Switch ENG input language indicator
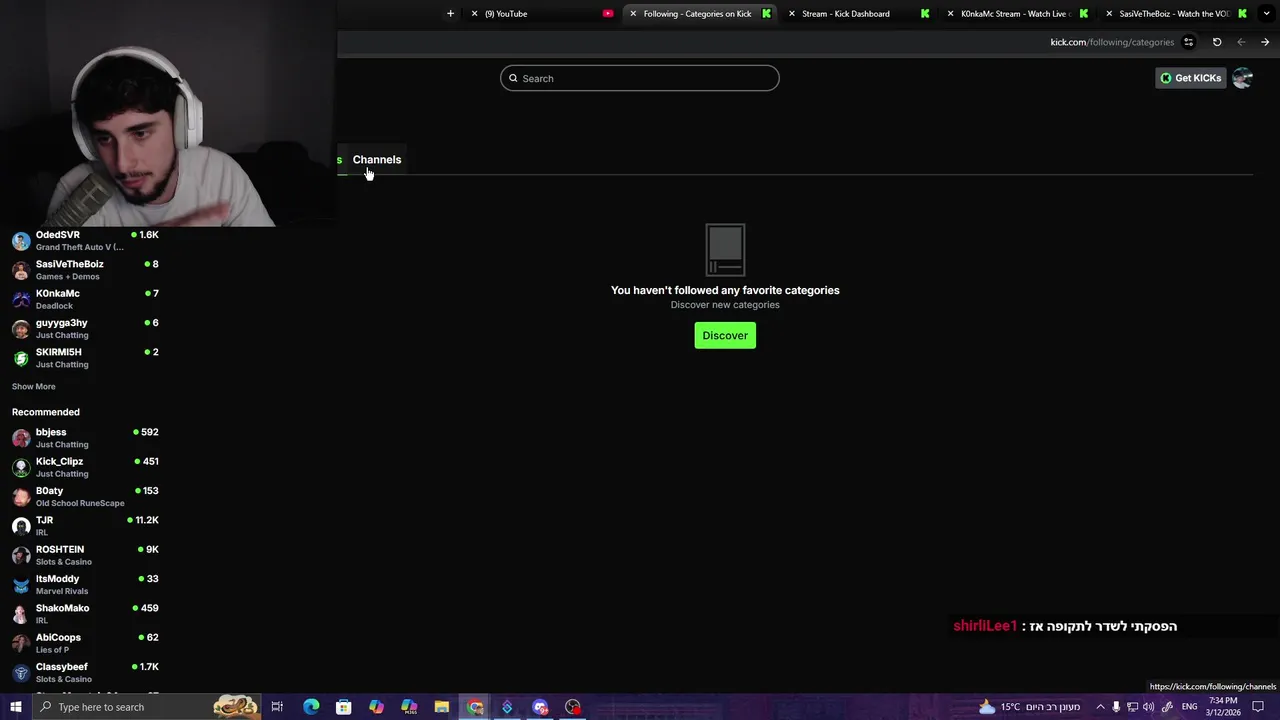The image size is (1280, 720). click(x=1190, y=707)
